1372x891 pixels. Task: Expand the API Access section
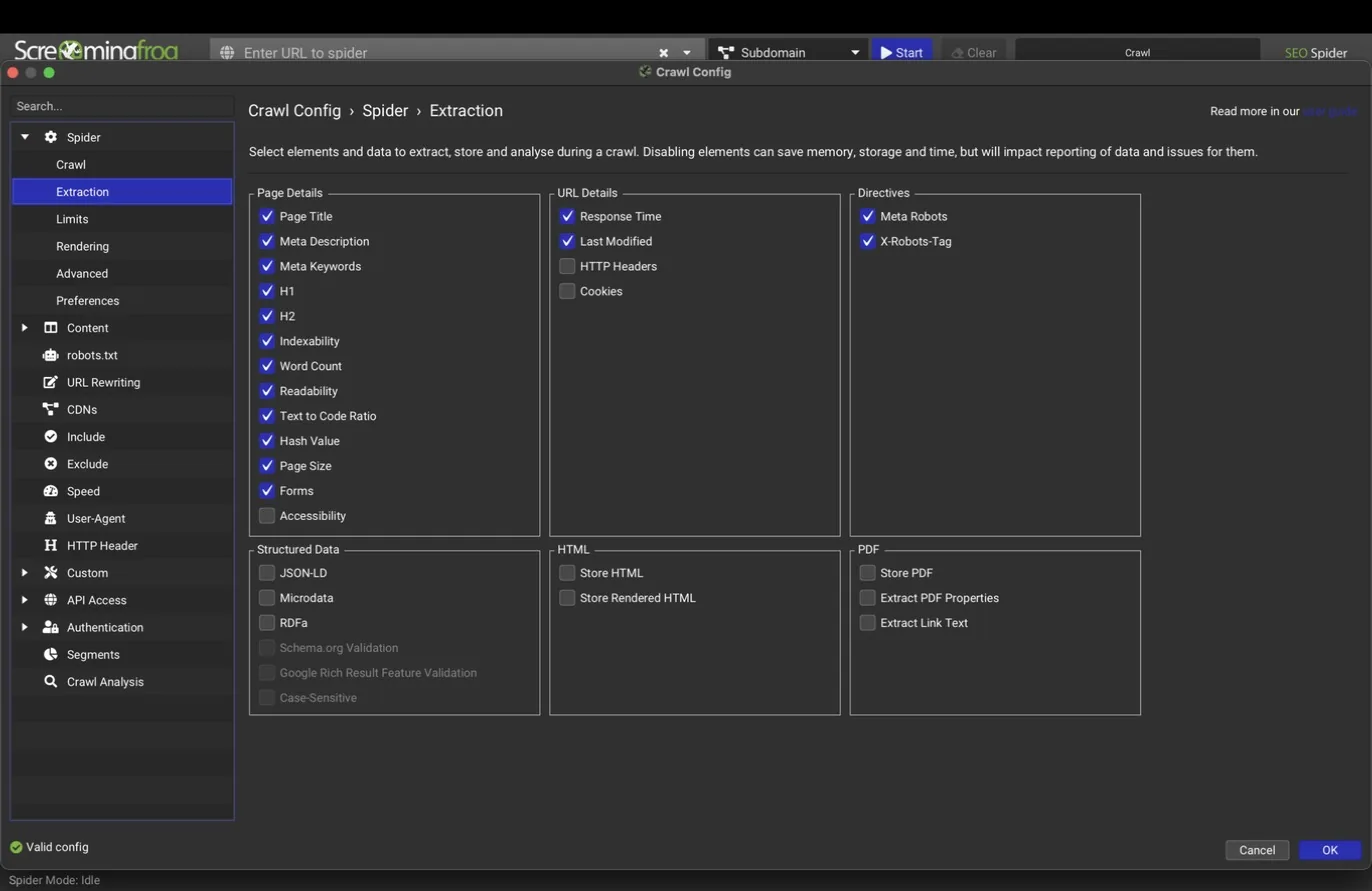click(x=24, y=600)
